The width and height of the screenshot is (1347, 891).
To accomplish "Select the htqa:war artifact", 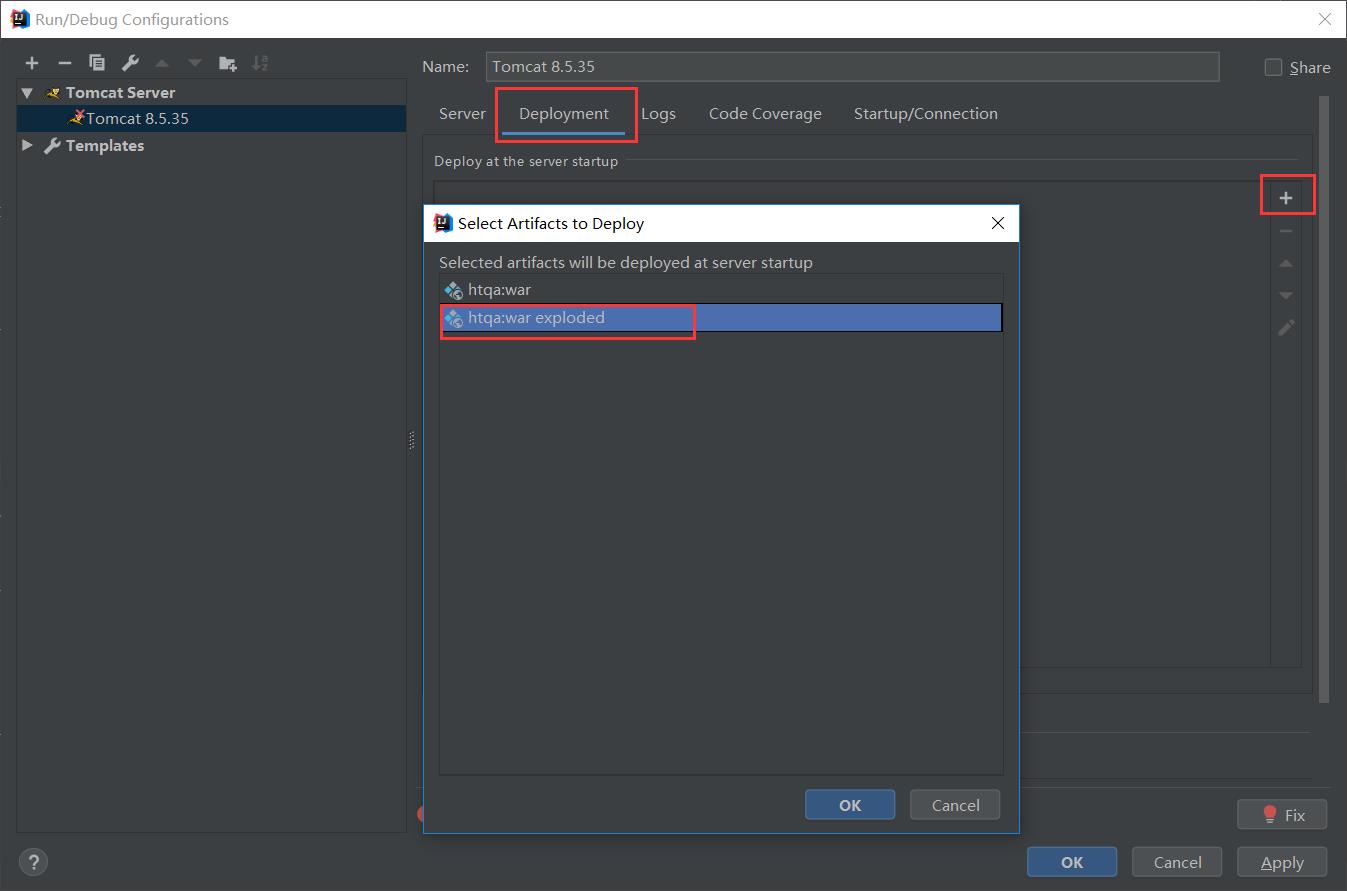I will pyautogui.click(x=721, y=290).
